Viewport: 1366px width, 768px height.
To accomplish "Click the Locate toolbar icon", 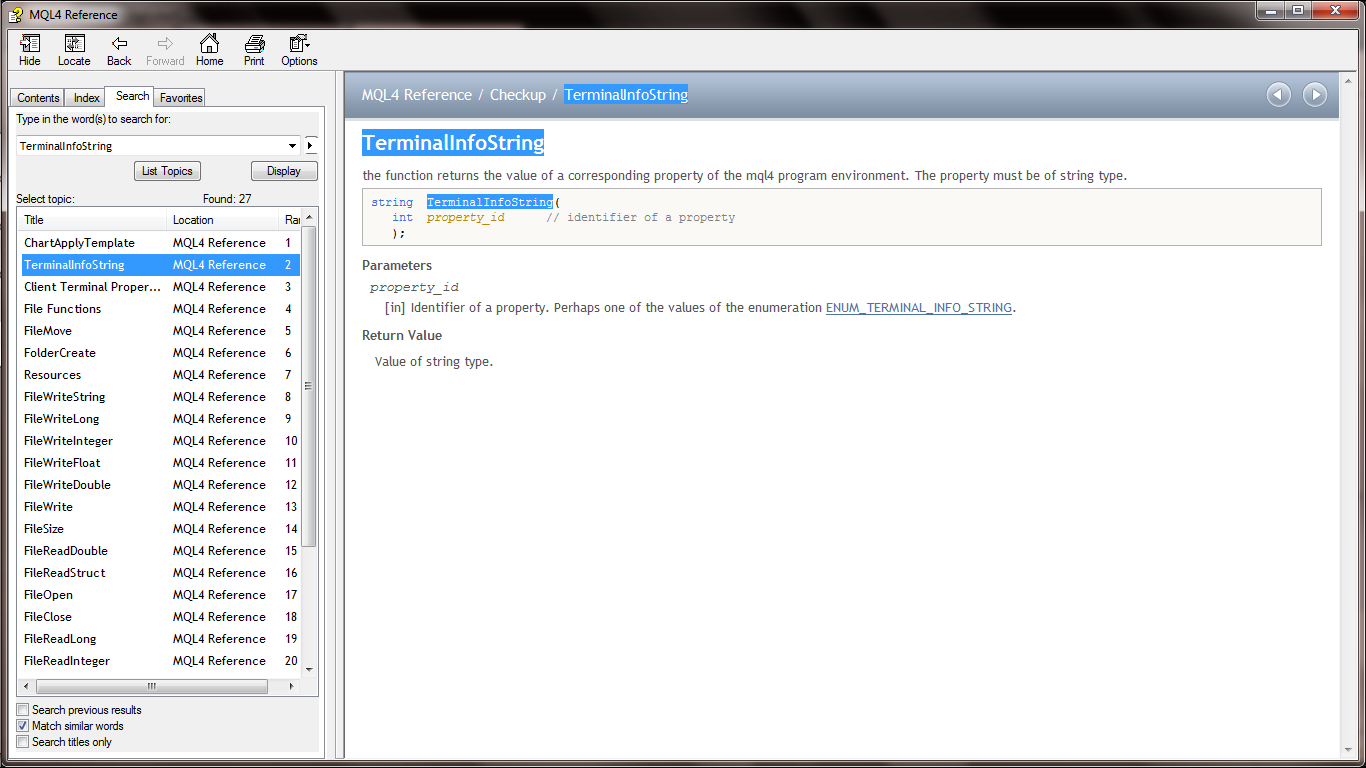I will point(74,50).
